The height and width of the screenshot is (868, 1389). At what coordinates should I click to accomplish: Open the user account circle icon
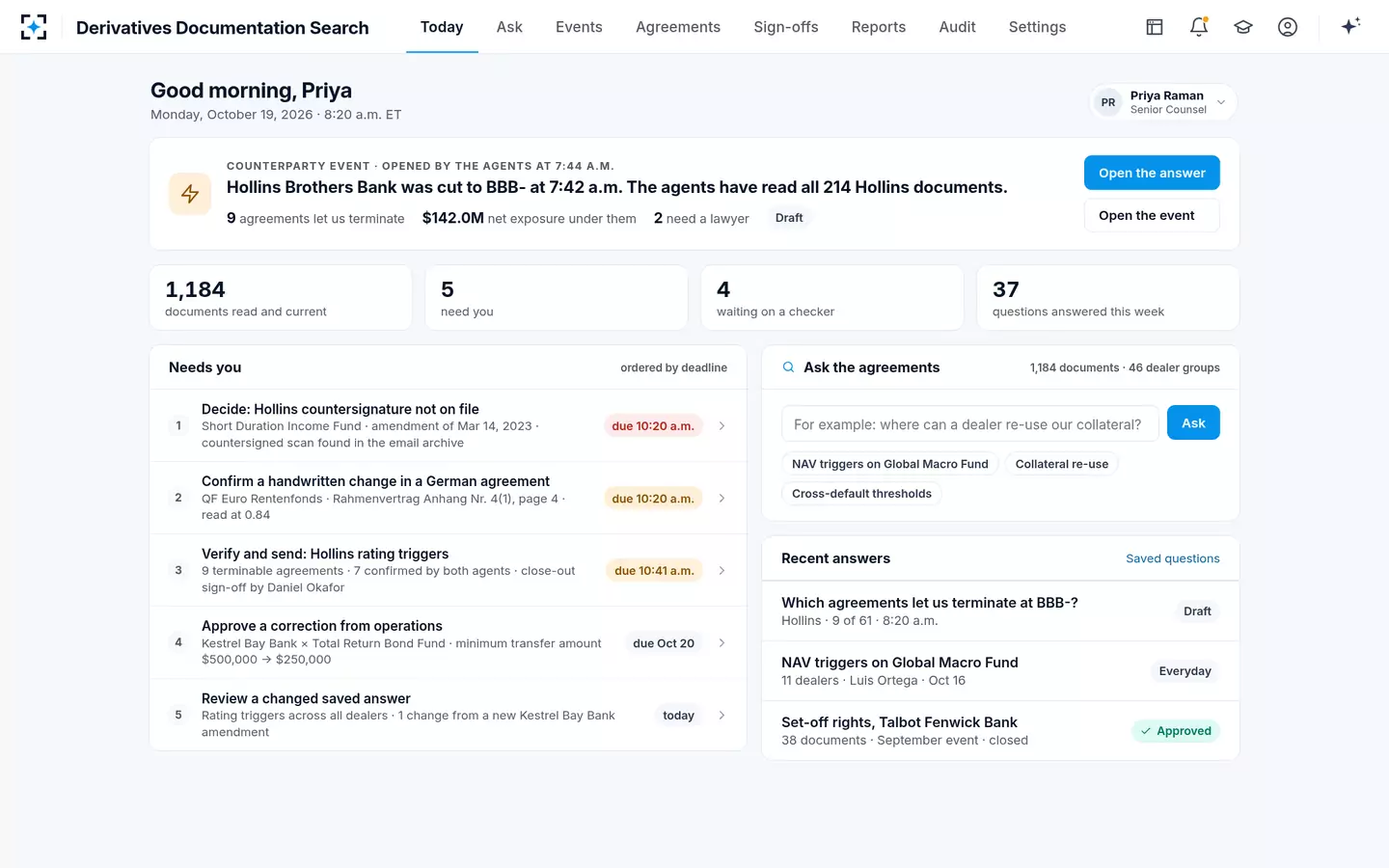(1288, 27)
